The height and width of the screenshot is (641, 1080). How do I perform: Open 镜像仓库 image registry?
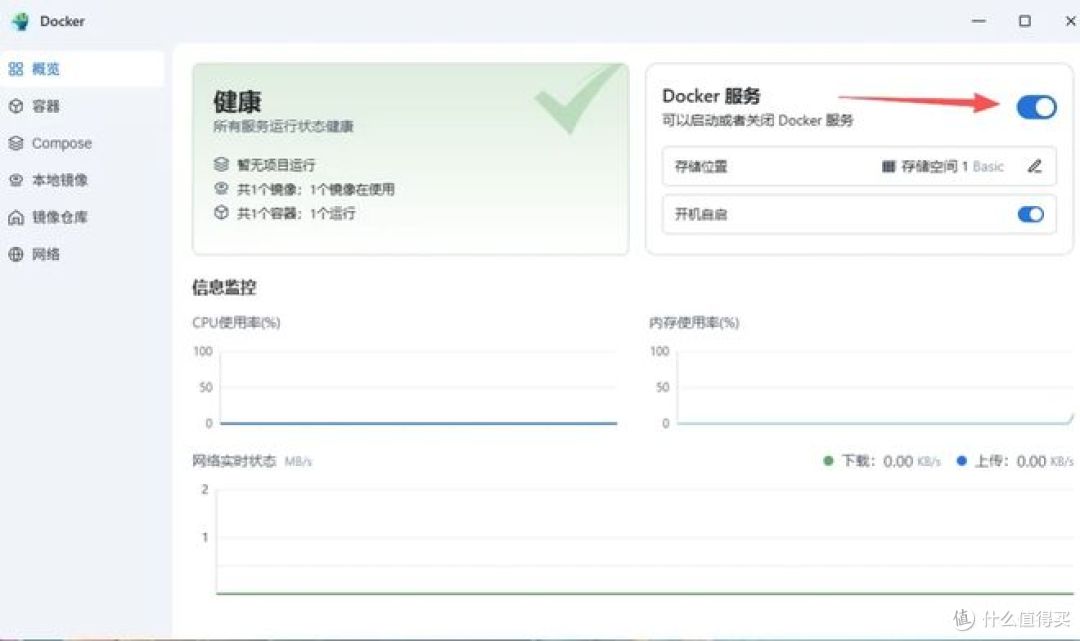pyautogui.click(x=81, y=218)
